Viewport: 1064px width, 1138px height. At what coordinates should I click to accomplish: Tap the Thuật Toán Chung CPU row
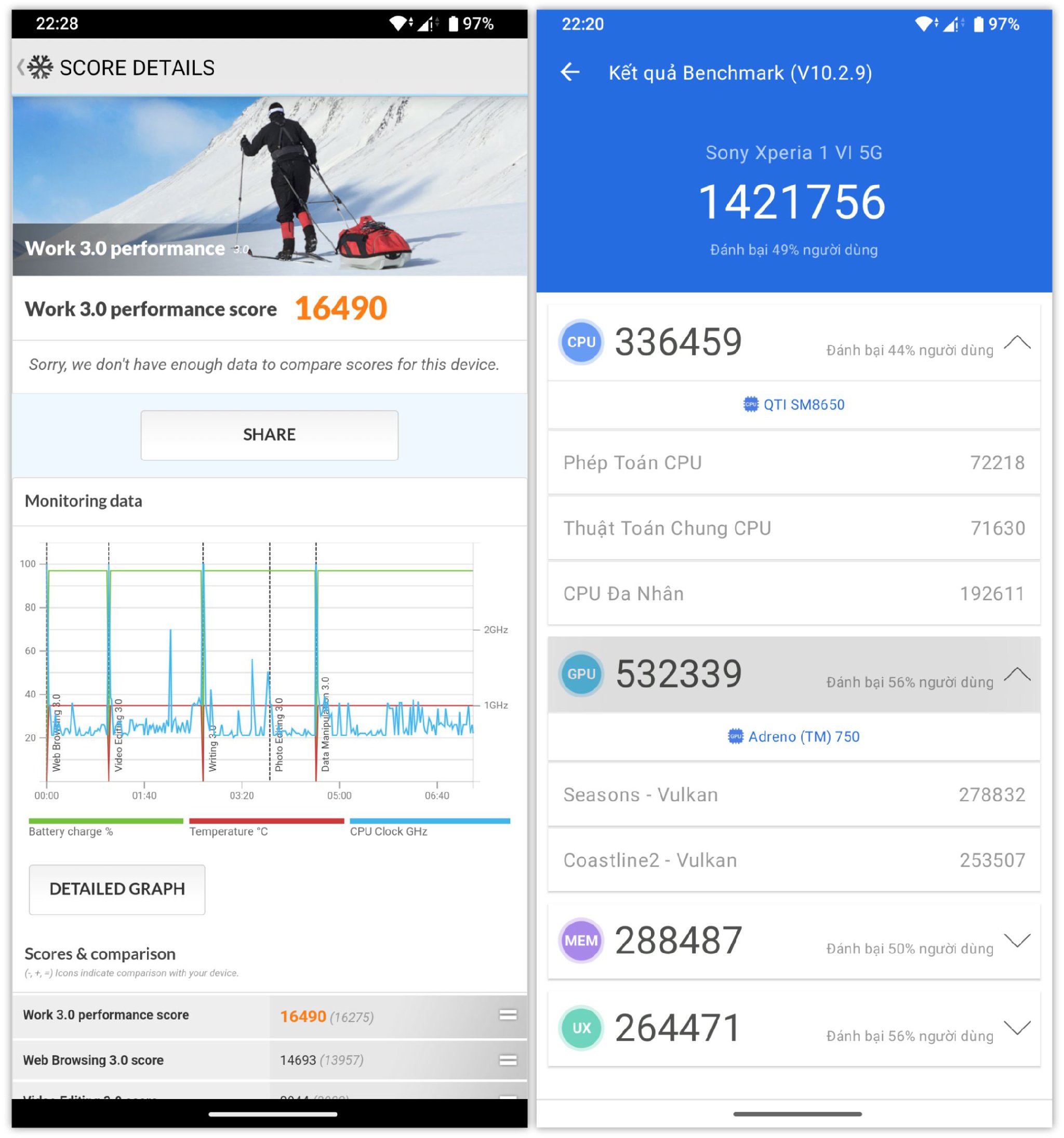coord(794,528)
